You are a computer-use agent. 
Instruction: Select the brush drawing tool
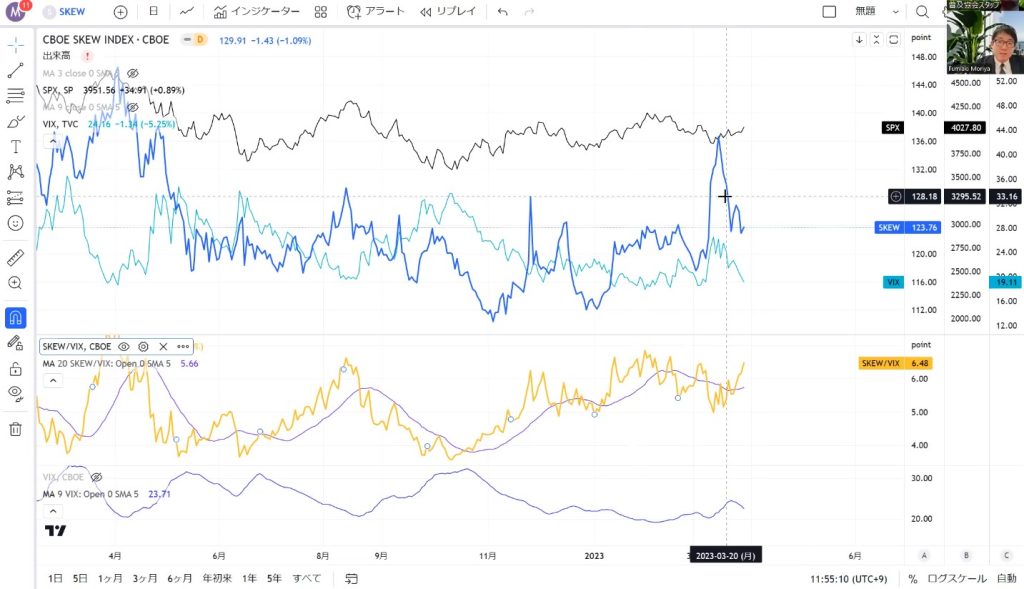(x=16, y=121)
